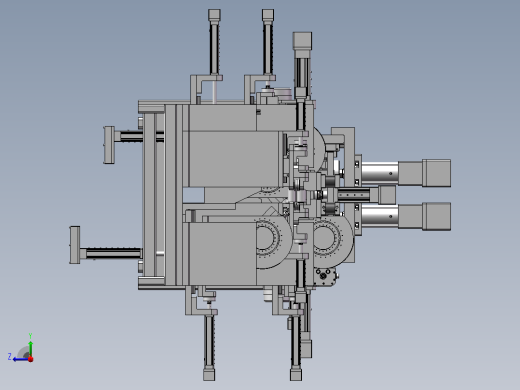This screenshot has height=390, width=520.
Task: Select the small bolted gearbox at bottom
Action: (325, 276)
